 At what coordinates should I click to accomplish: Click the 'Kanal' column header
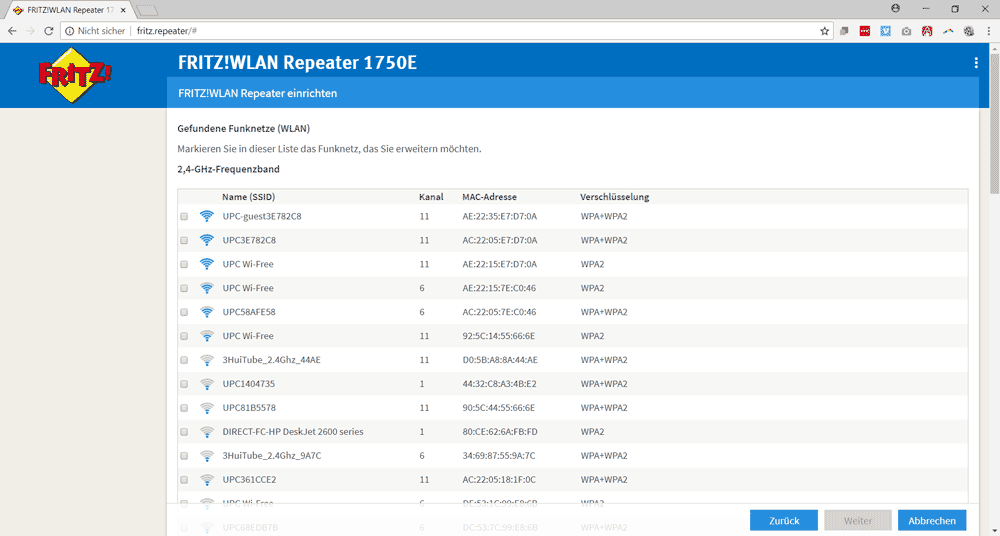(x=431, y=197)
